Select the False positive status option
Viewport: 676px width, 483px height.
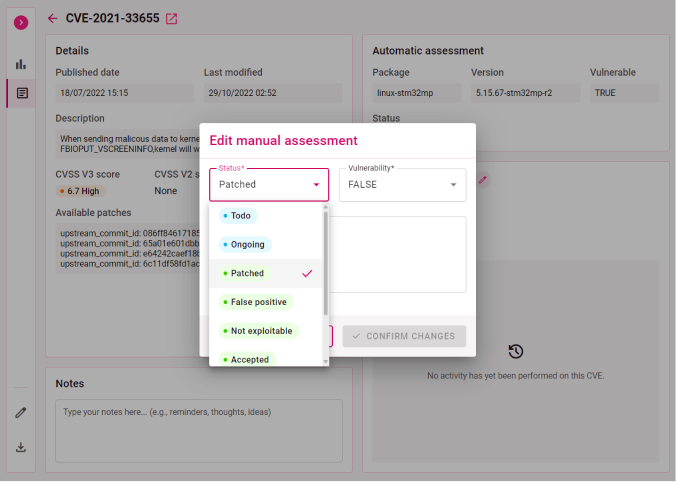[x=266, y=302]
